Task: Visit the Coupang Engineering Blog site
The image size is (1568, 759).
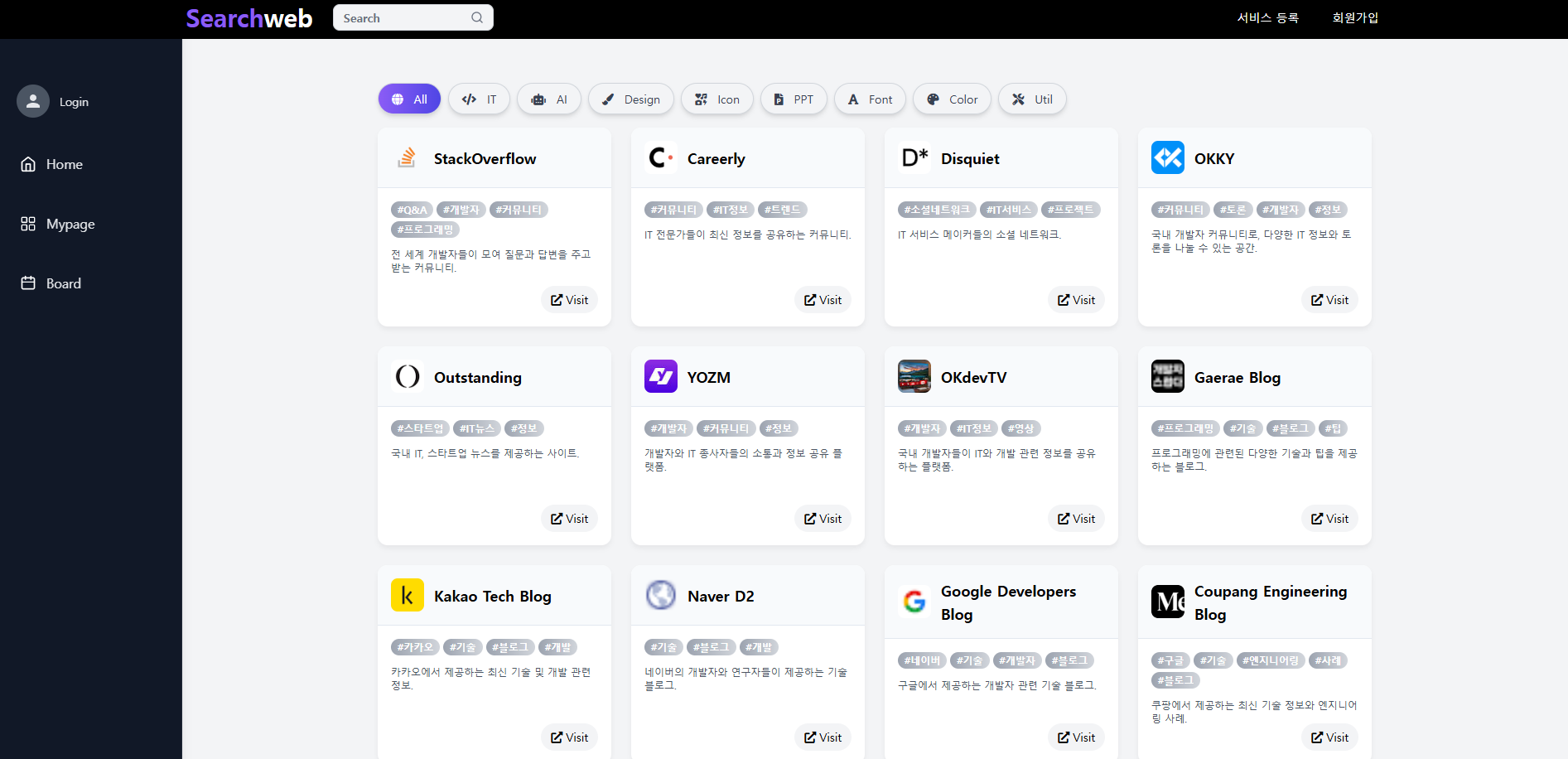Action: pyautogui.click(x=1329, y=737)
